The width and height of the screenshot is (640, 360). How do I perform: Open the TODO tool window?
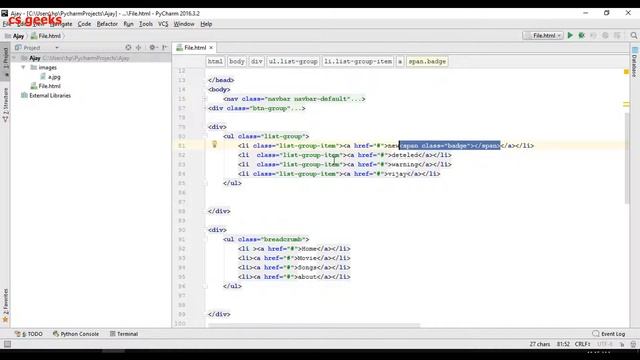pyautogui.click(x=29, y=334)
